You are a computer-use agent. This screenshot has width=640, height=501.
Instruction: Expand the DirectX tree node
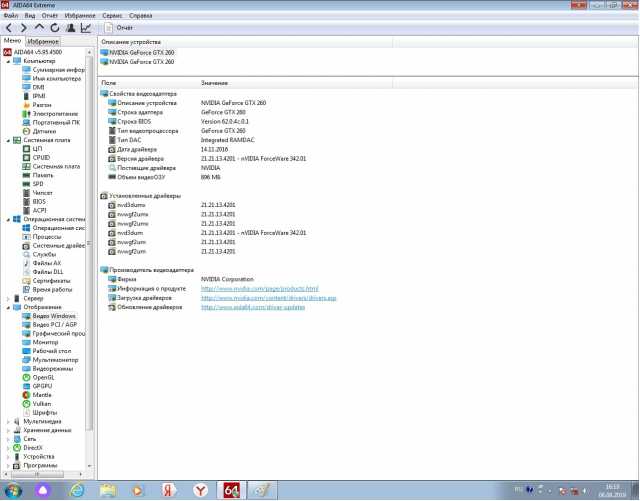8,448
